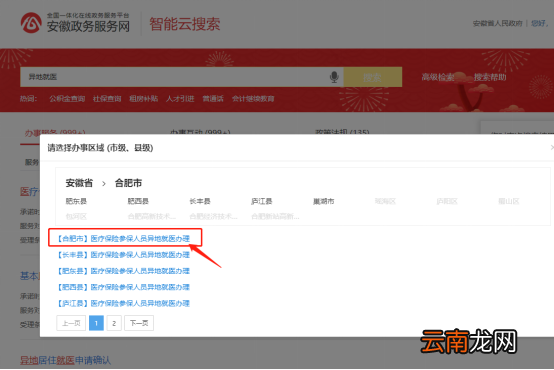The image size is (554, 370).
Task: Select hot word 人才引进
Action: 180,99
